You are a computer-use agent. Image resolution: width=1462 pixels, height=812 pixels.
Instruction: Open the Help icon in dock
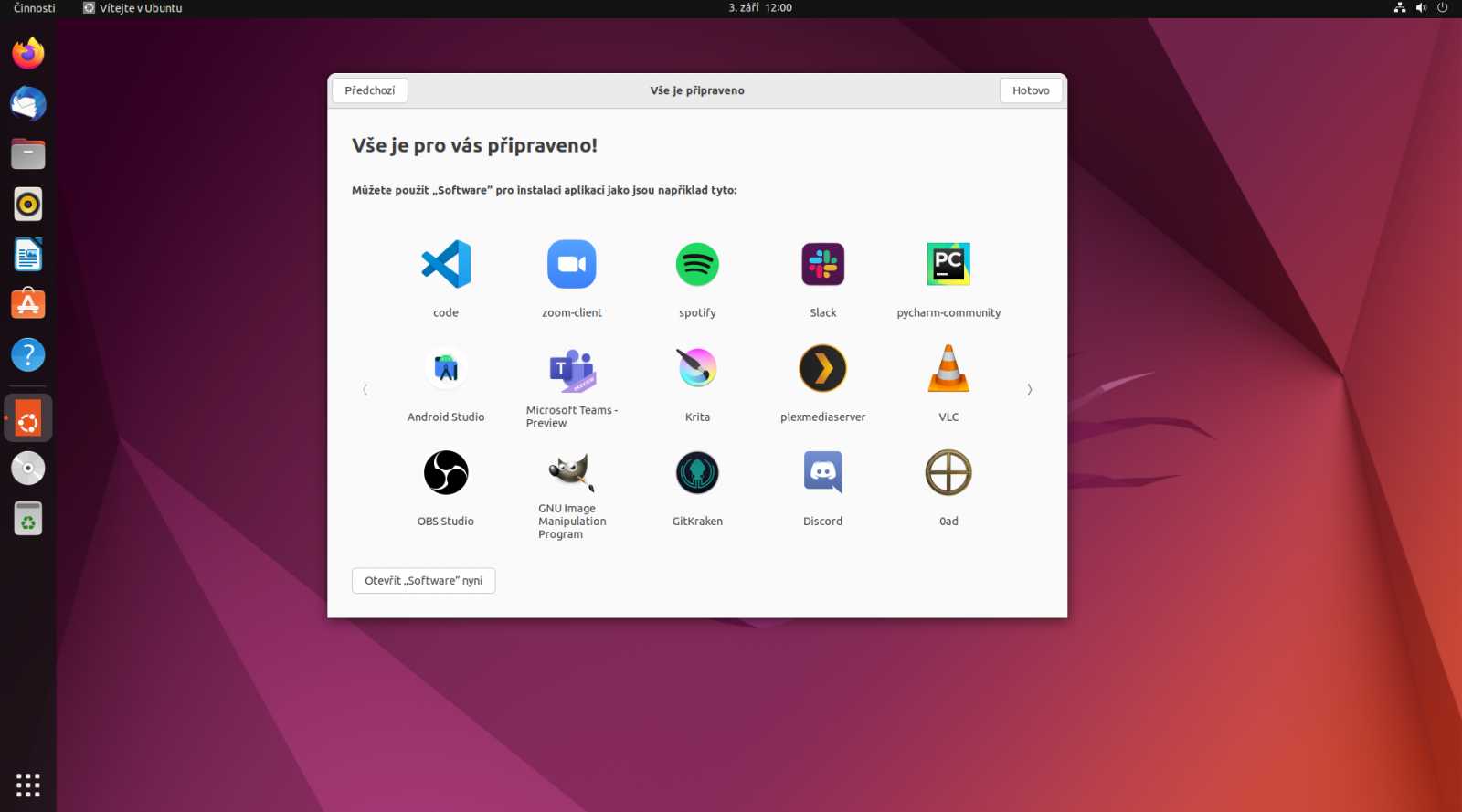click(x=28, y=354)
